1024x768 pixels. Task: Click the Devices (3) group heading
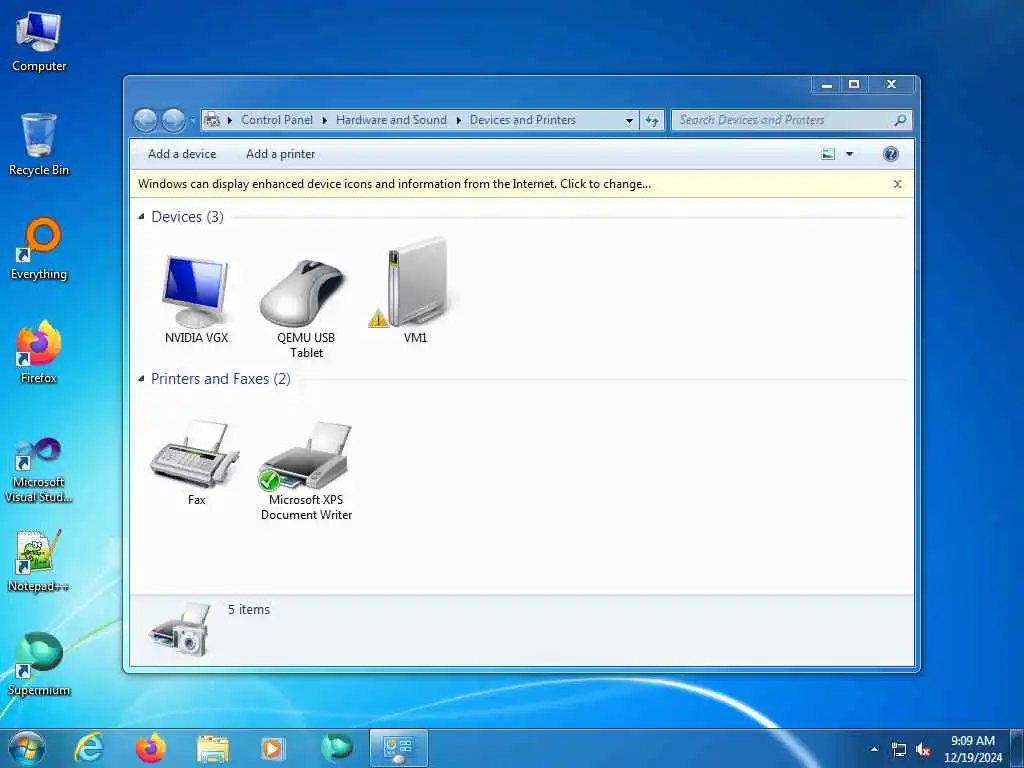pos(187,217)
